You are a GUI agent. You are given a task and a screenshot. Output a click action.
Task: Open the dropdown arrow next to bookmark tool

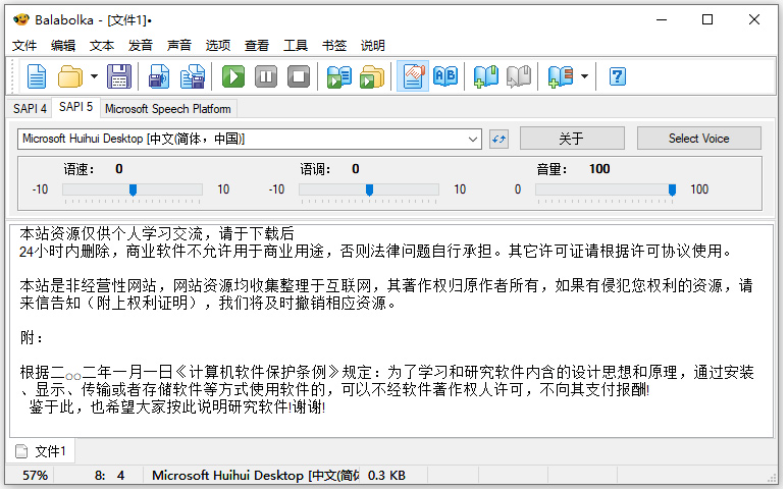[x=584, y=76]
